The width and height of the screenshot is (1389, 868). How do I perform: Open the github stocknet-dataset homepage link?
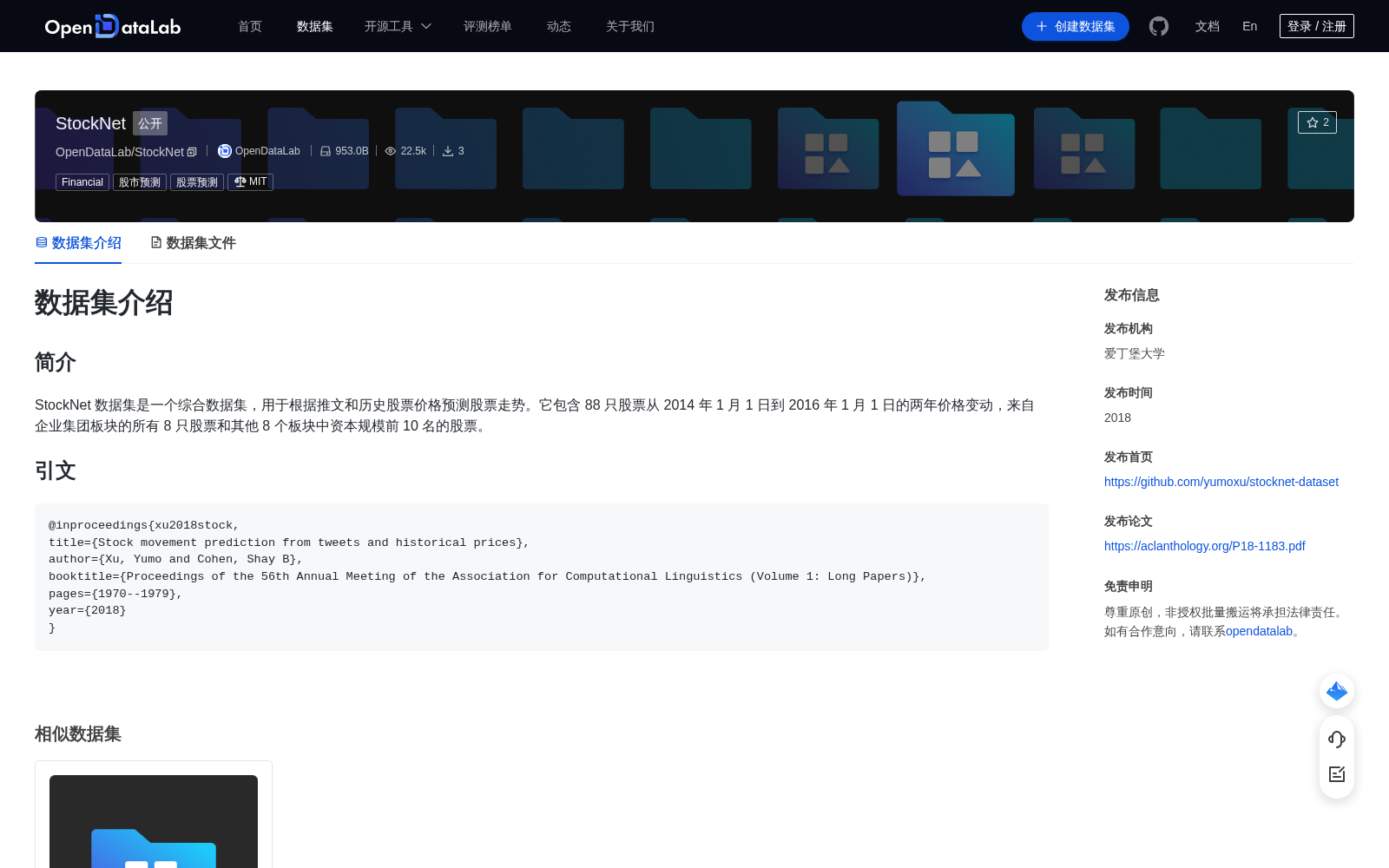tap(1221, 482)
